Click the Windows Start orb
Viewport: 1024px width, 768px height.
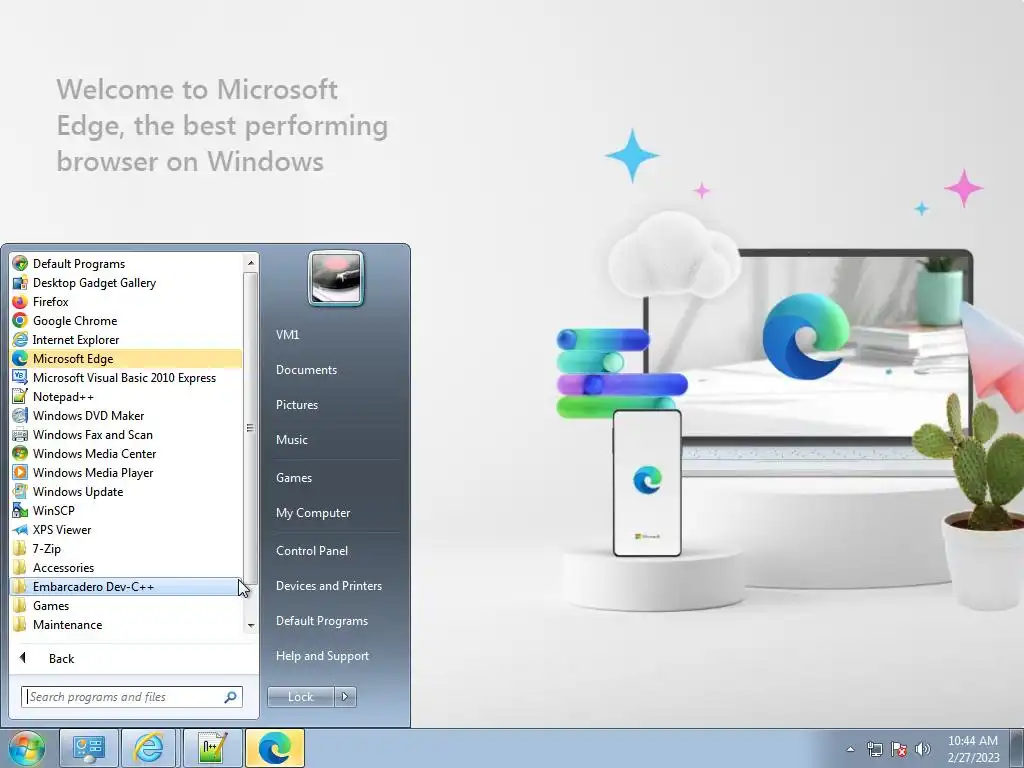pos(27,748)
